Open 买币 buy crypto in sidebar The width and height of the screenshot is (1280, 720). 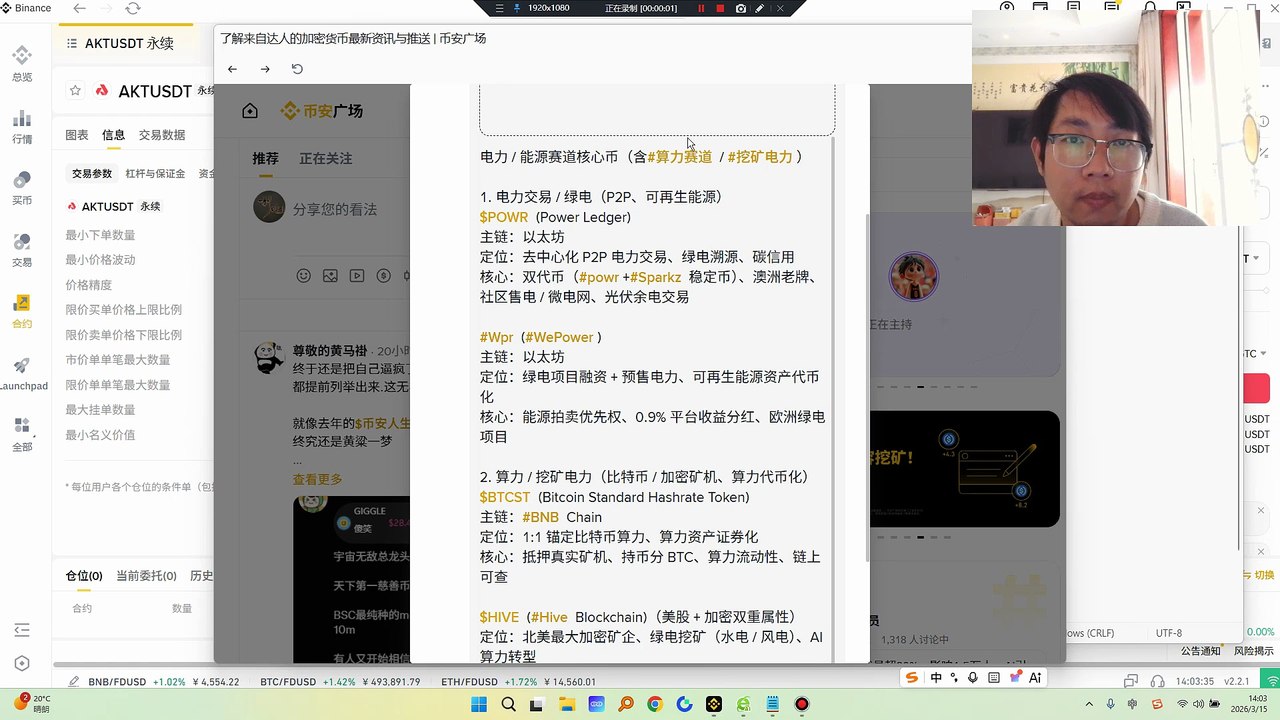point(22,188)
